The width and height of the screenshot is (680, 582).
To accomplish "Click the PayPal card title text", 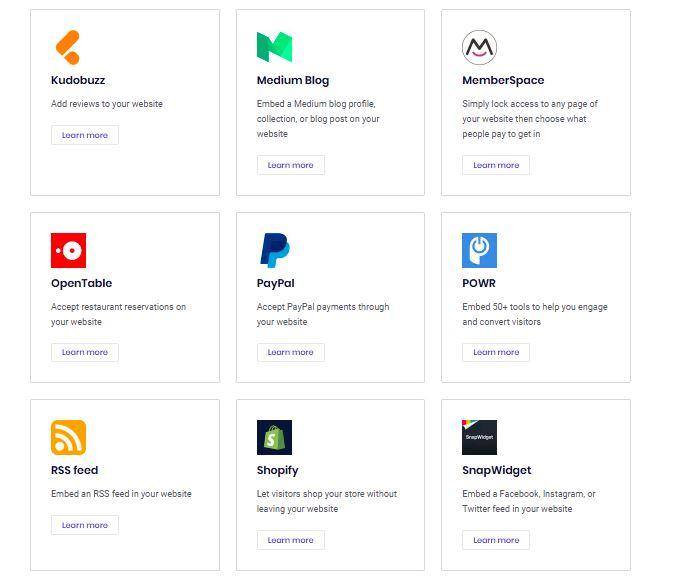I will coord(275,283).
